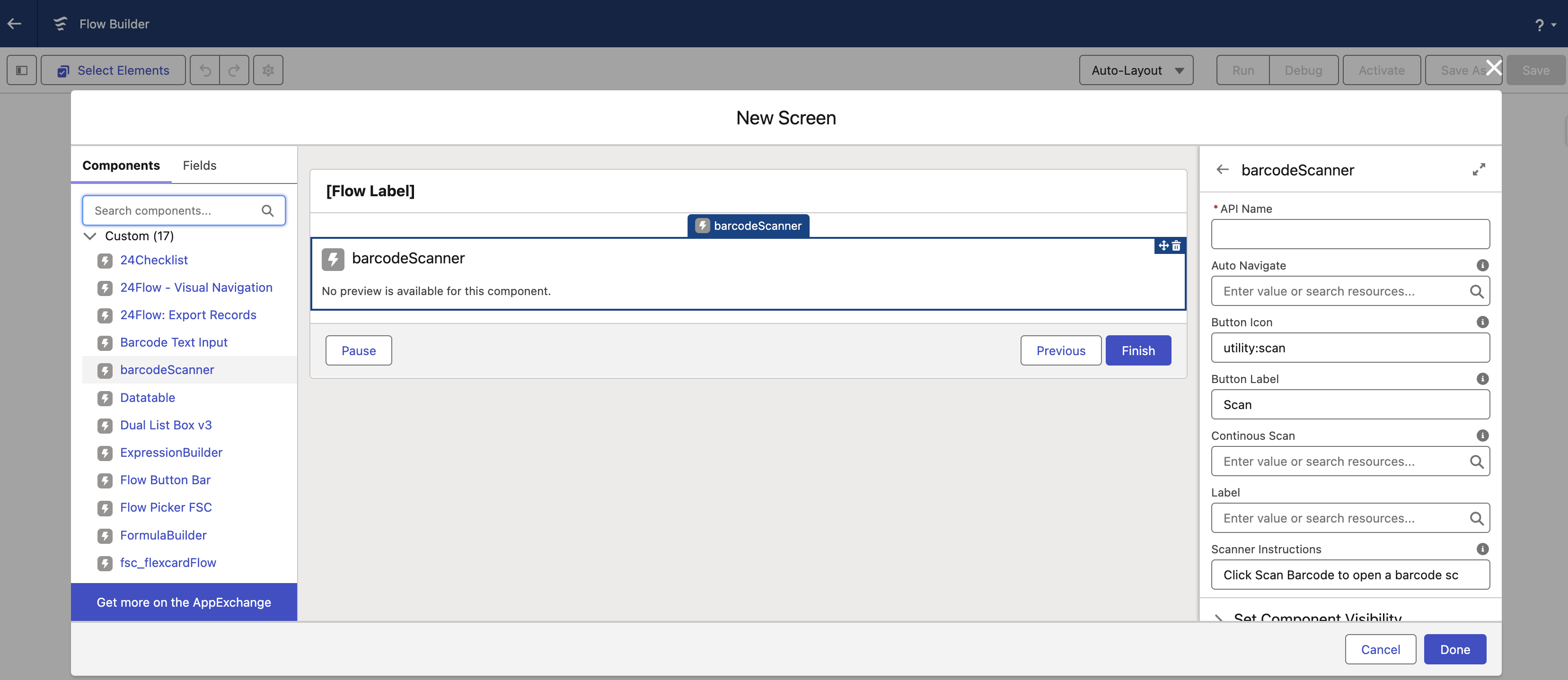Click the Continous Scan info icon

coord(1482,436)
